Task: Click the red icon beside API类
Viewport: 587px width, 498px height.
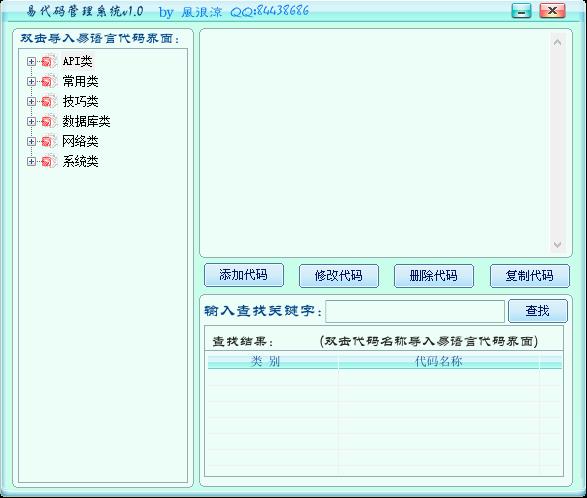Action: point(48,61)
